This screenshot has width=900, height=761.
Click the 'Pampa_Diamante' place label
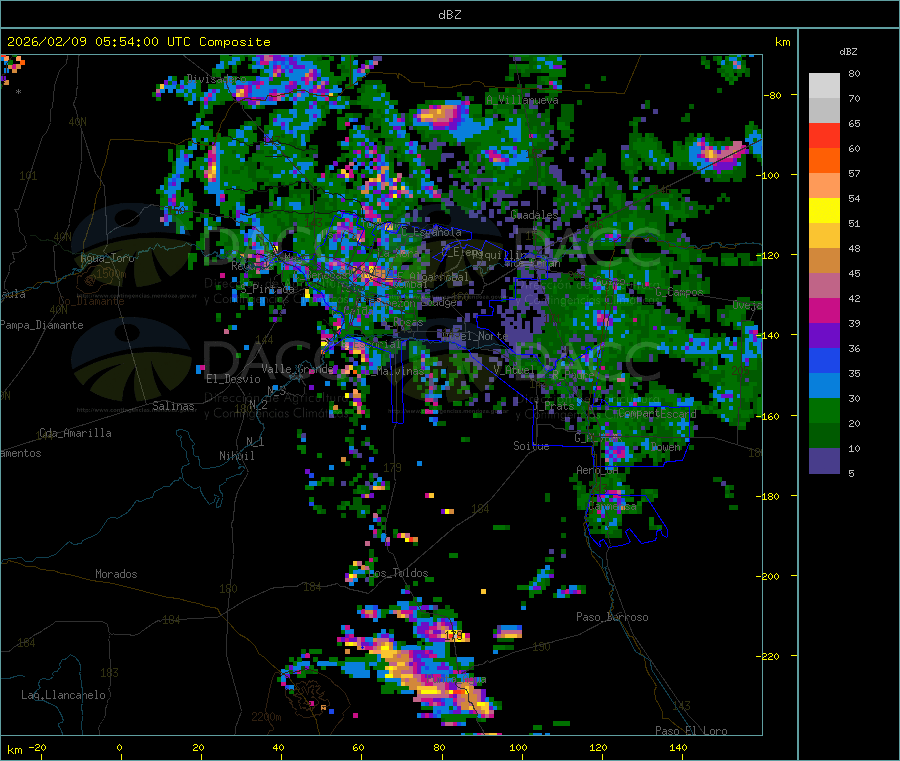coord(42,325)
